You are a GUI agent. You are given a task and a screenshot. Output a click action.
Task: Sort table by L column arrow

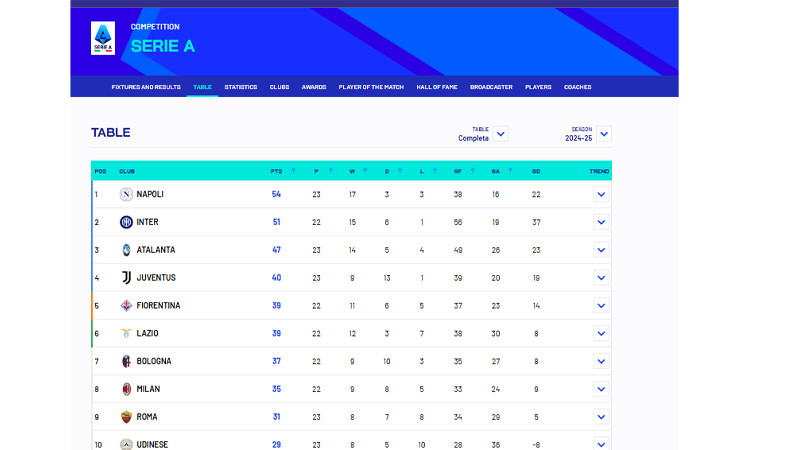pyautogui.click(x=435, y=171)
